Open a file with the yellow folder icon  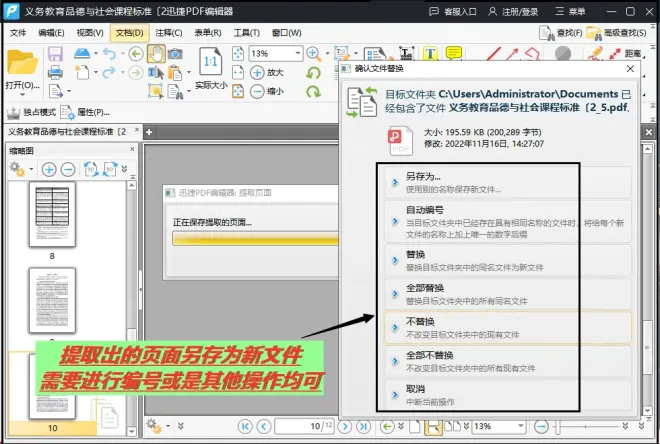coord(22,62)
